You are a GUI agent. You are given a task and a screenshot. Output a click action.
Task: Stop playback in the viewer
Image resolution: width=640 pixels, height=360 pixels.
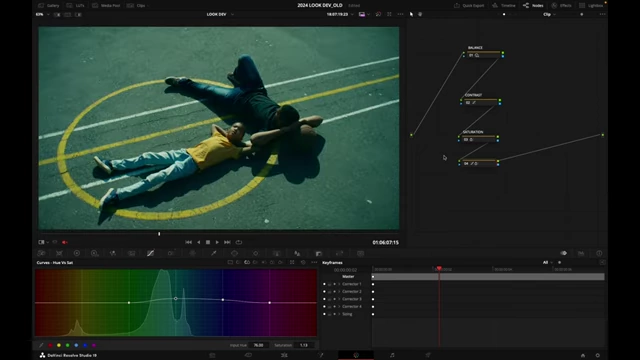coord(208,242)
